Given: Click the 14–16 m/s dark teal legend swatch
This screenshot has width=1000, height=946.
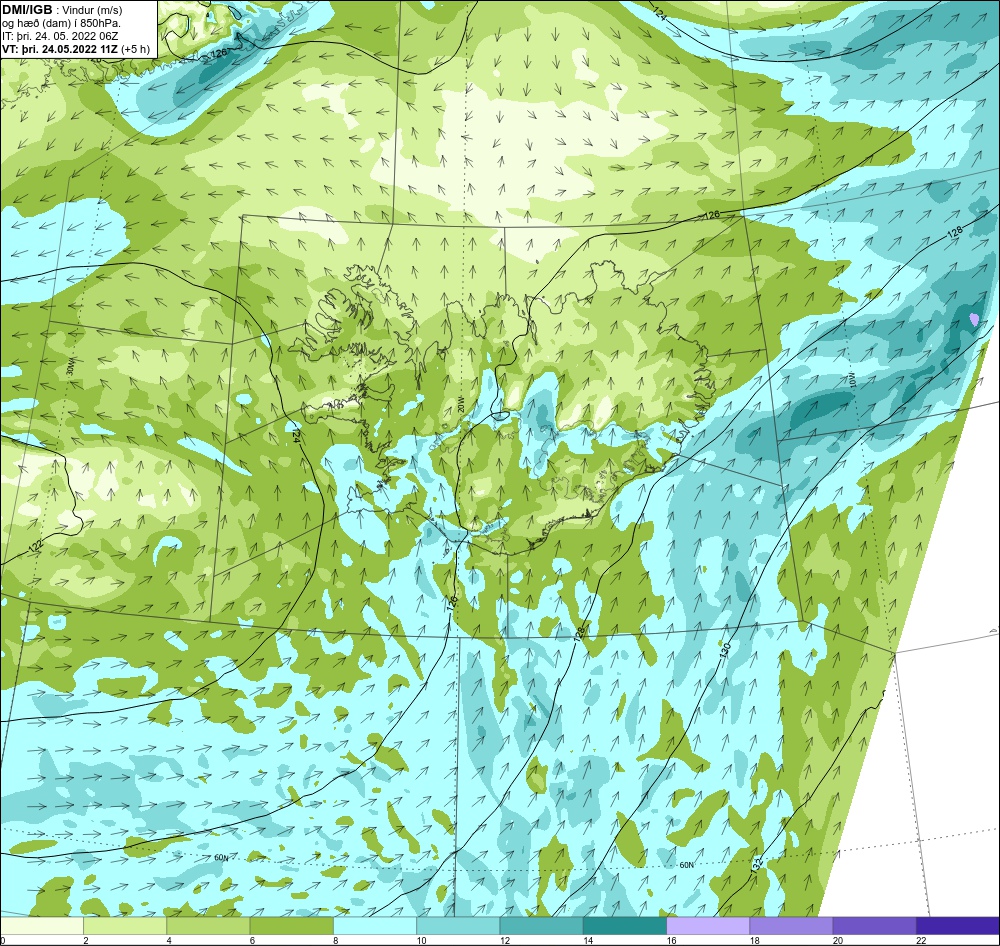Looking at the screenshot, I should 625,925.
